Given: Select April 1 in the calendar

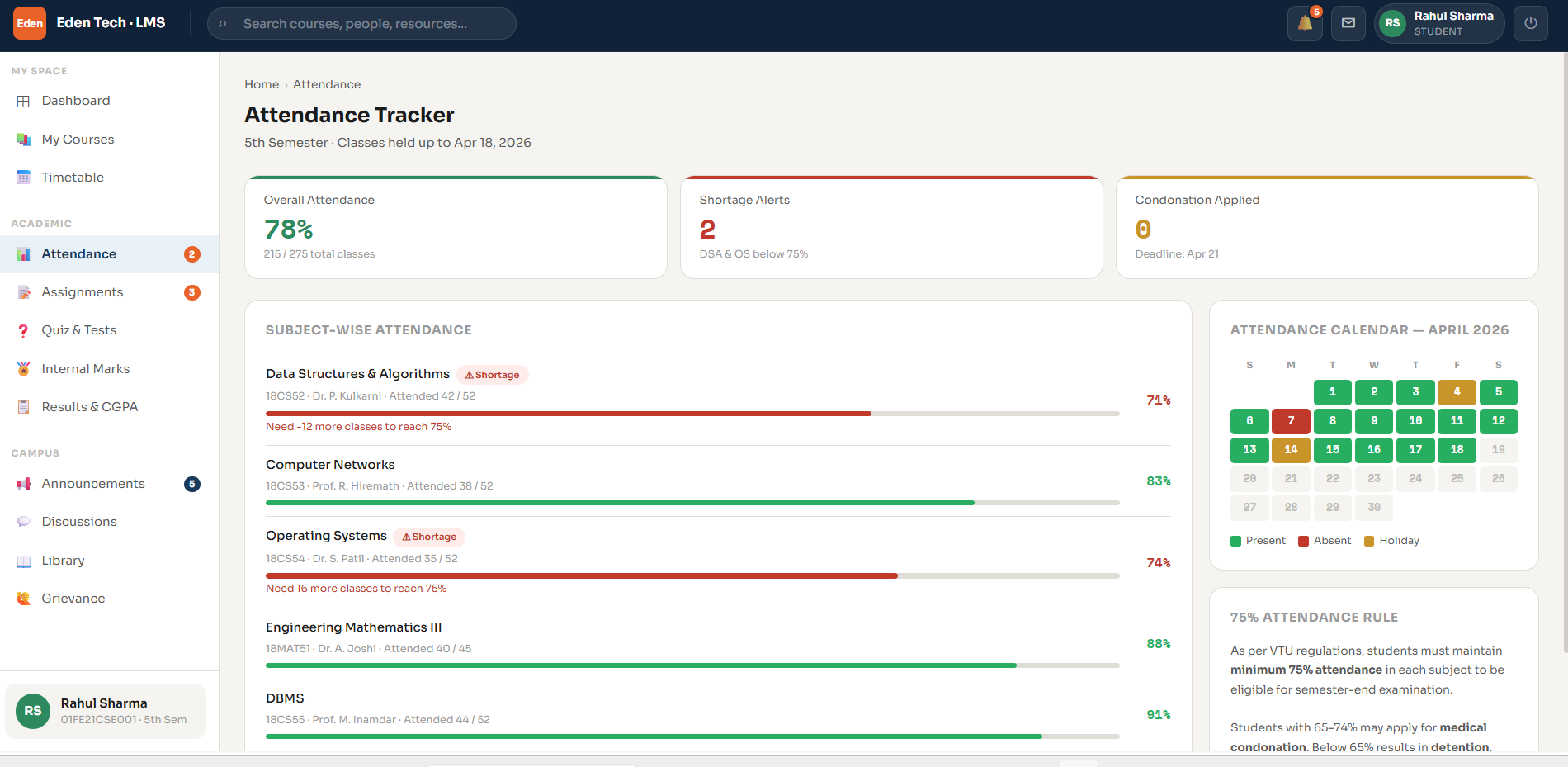Looking at the screenshot, I should [1332, 392].
